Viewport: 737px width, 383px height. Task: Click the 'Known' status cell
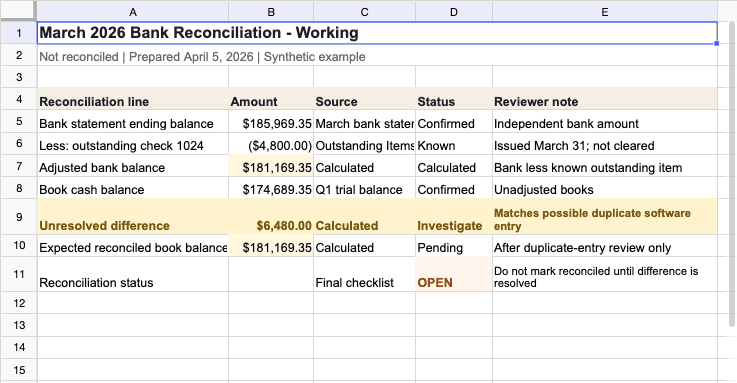pos(454,143)
